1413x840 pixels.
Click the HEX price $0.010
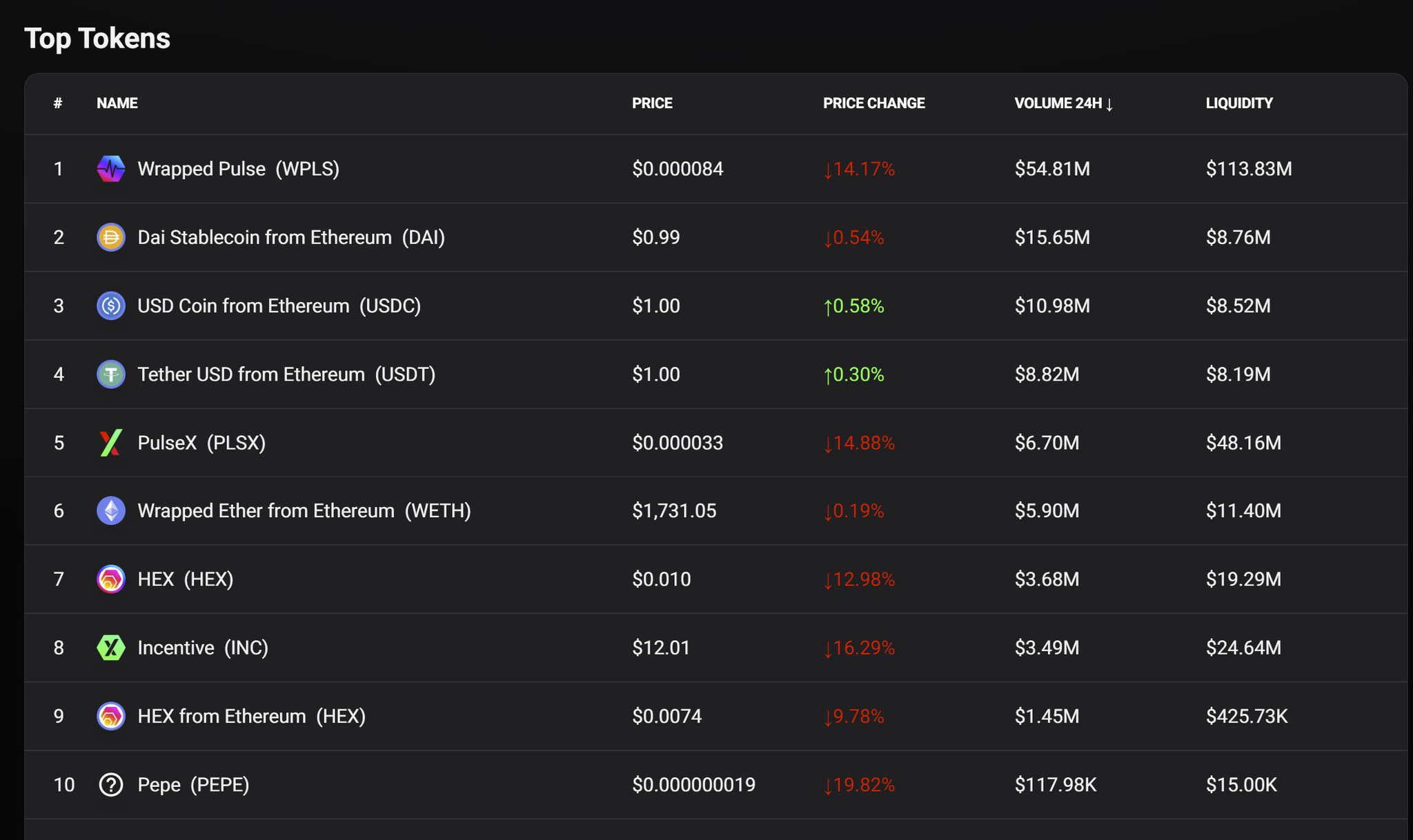pyautogui.click(x=661, y=579)
